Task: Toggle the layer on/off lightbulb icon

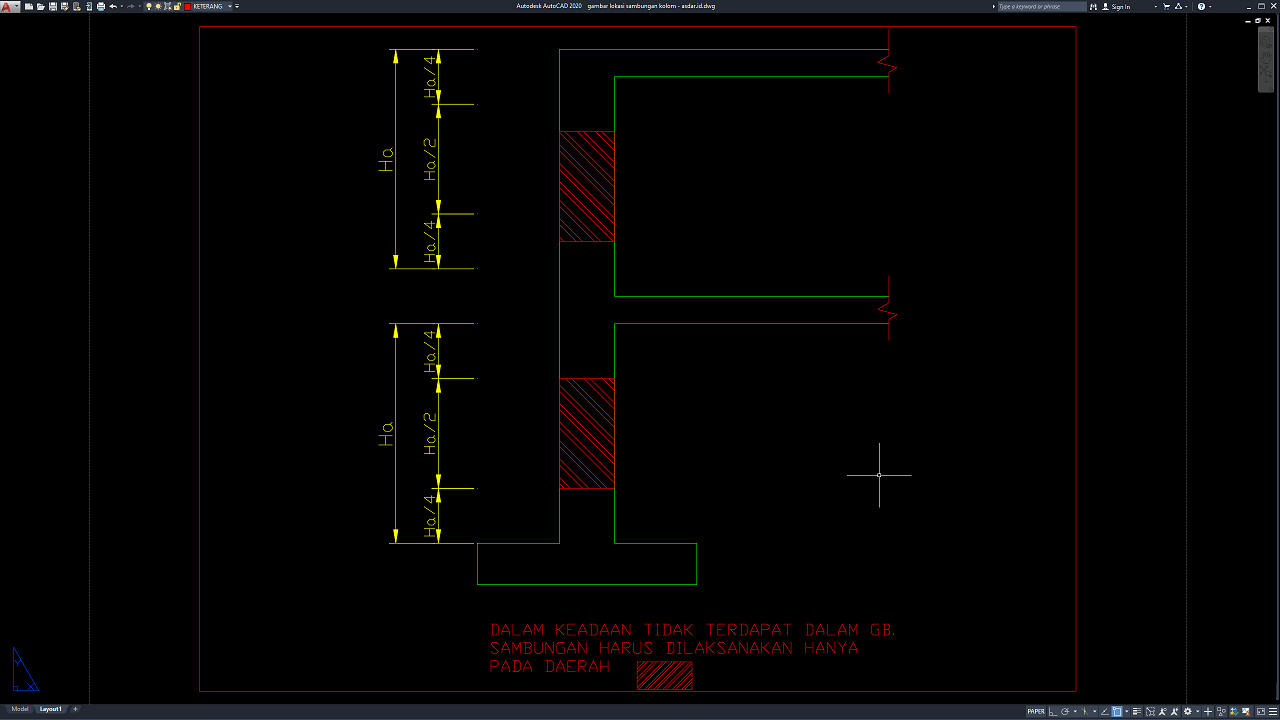Action: 149,6
